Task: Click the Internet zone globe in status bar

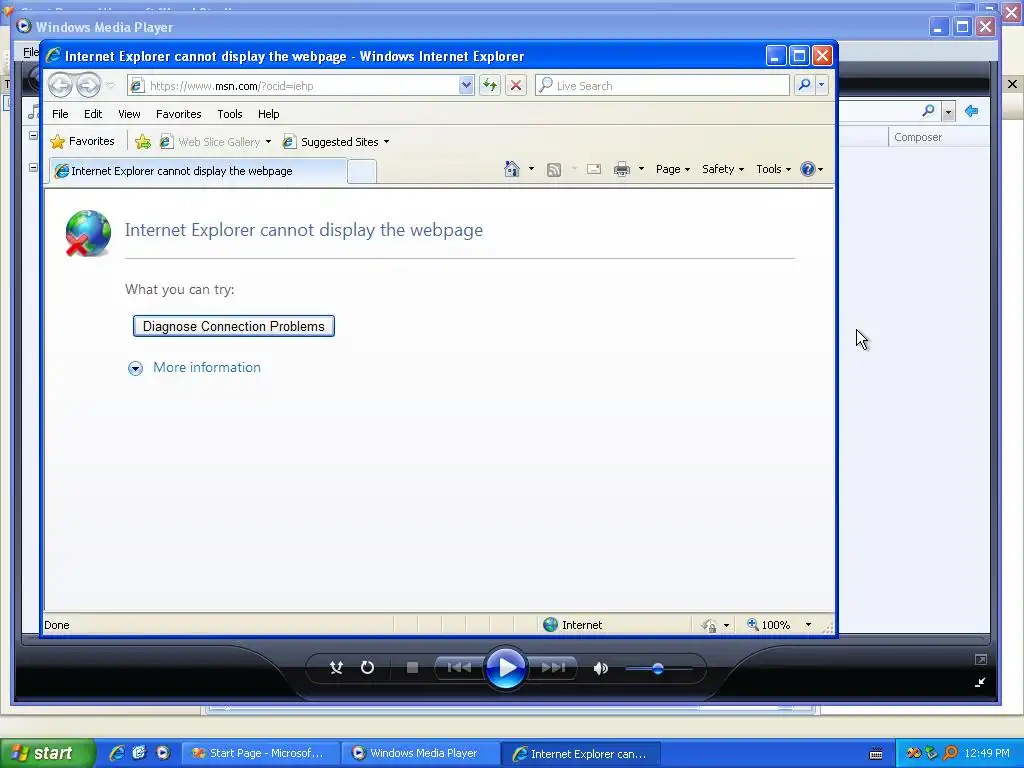Action: click(x=551, y=625)
